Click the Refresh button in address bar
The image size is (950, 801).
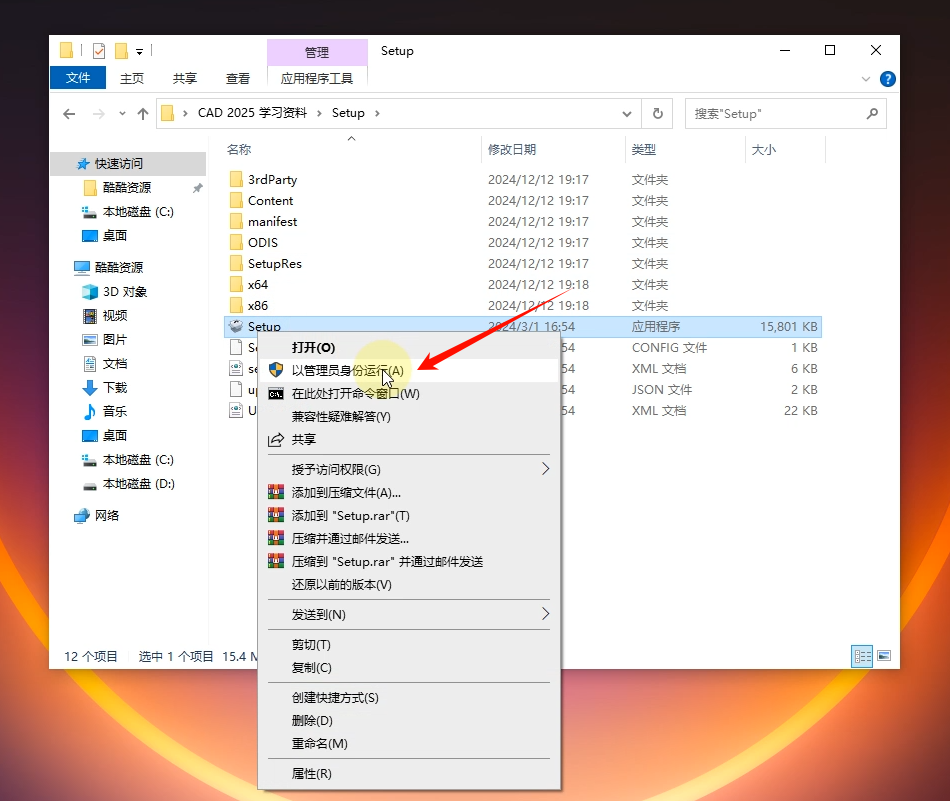tap(657, 114)
